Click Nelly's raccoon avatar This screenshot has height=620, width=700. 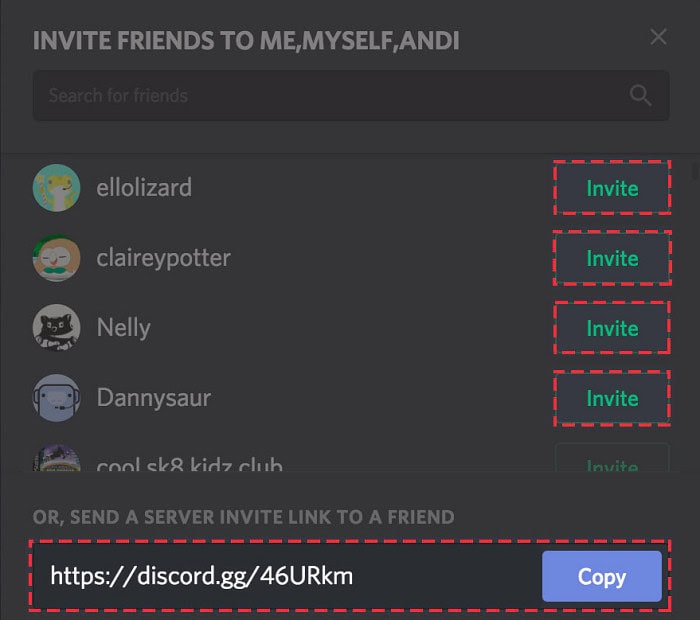pyautogui.click(x=57, y=328)
